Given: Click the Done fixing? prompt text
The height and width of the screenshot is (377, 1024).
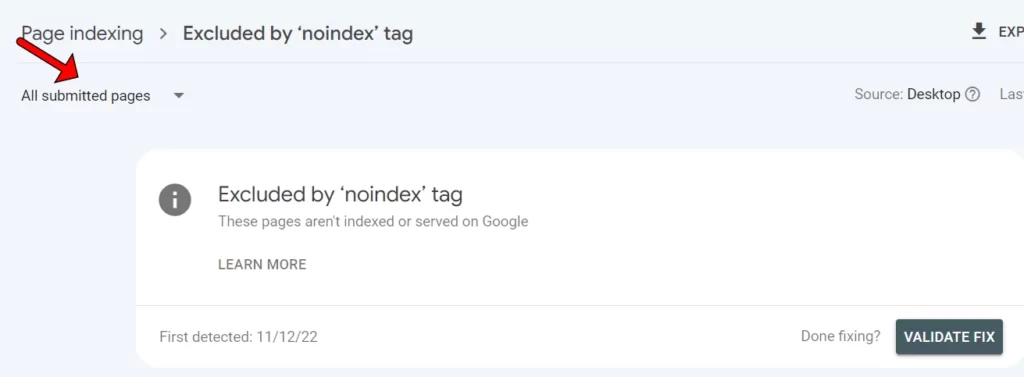Looking at the screenshot, I should [840, 336].
